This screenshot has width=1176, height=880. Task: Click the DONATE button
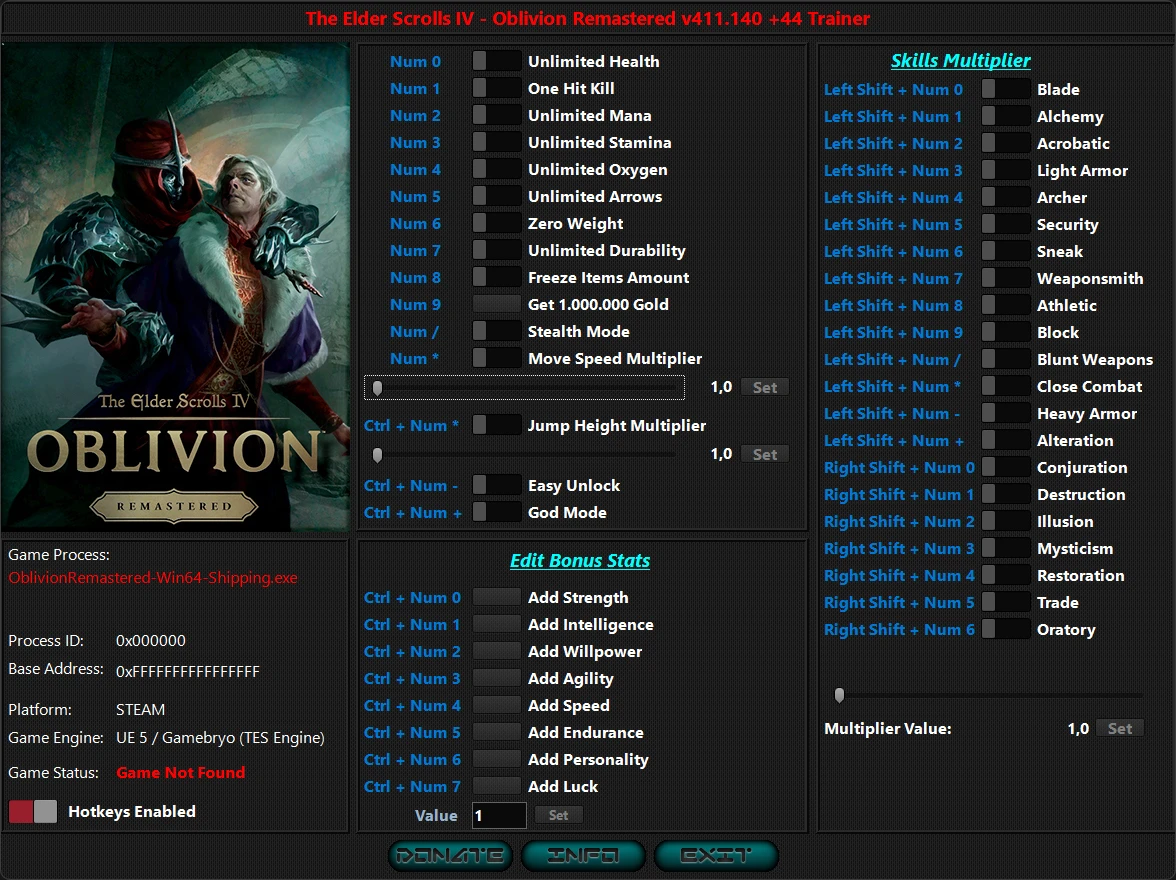pyautogui.click(x=450, y=855)
